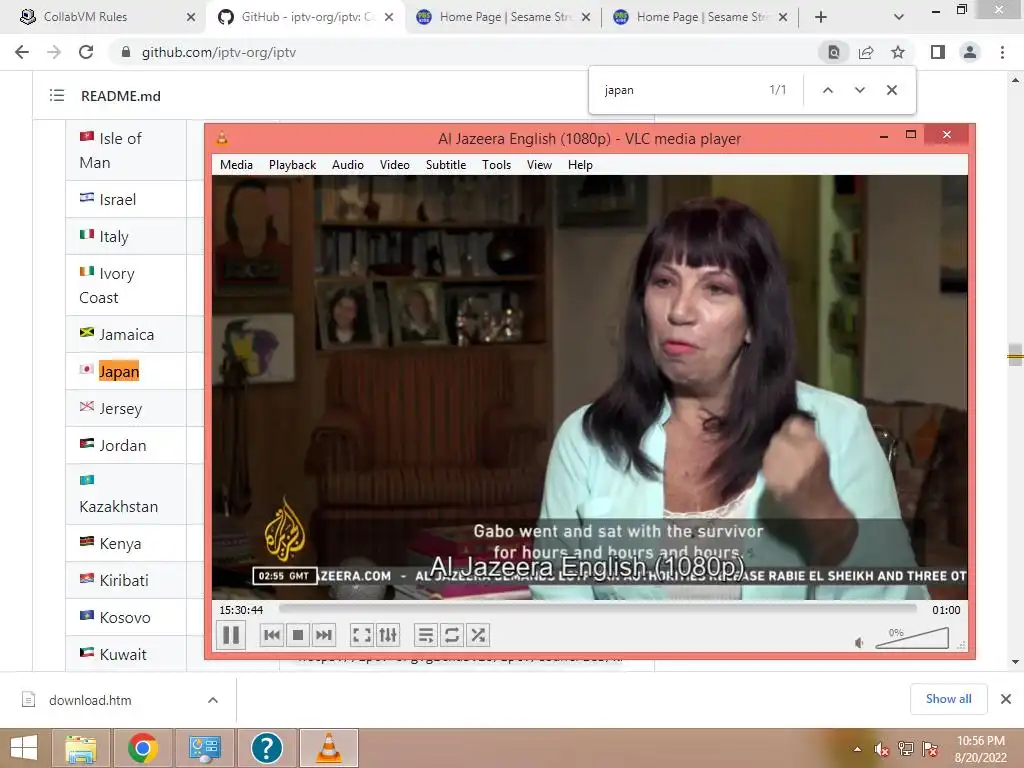
Task: Stop playback in VLC
Action: point(298,635)
